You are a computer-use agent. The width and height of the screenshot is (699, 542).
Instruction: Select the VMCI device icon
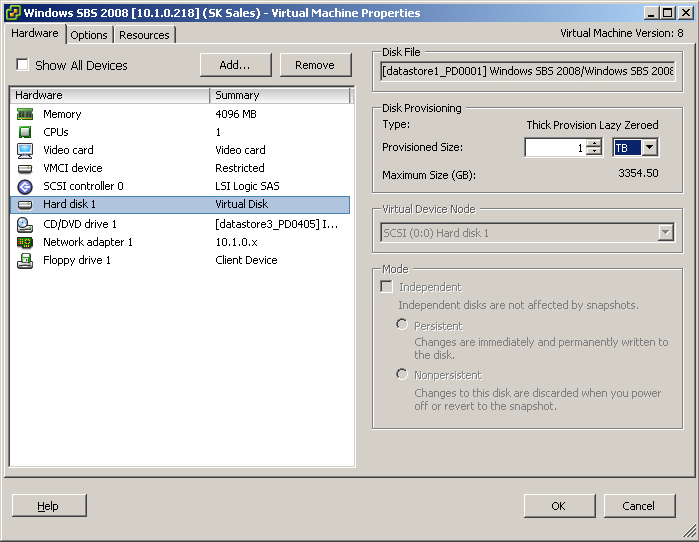(25, 168)
